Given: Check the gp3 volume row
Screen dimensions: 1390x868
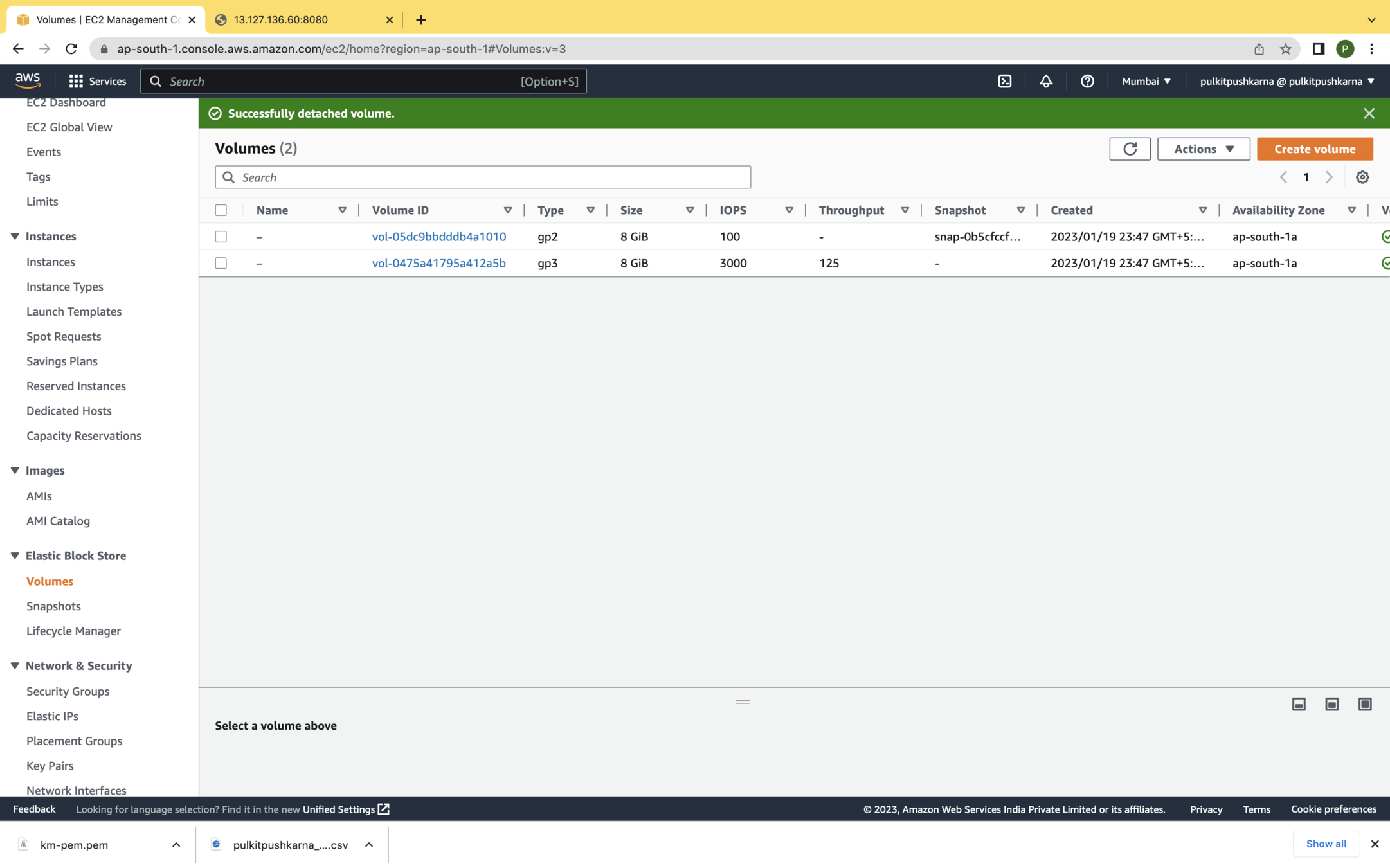Looking at the screenshot, I should (x=221, y=263).
